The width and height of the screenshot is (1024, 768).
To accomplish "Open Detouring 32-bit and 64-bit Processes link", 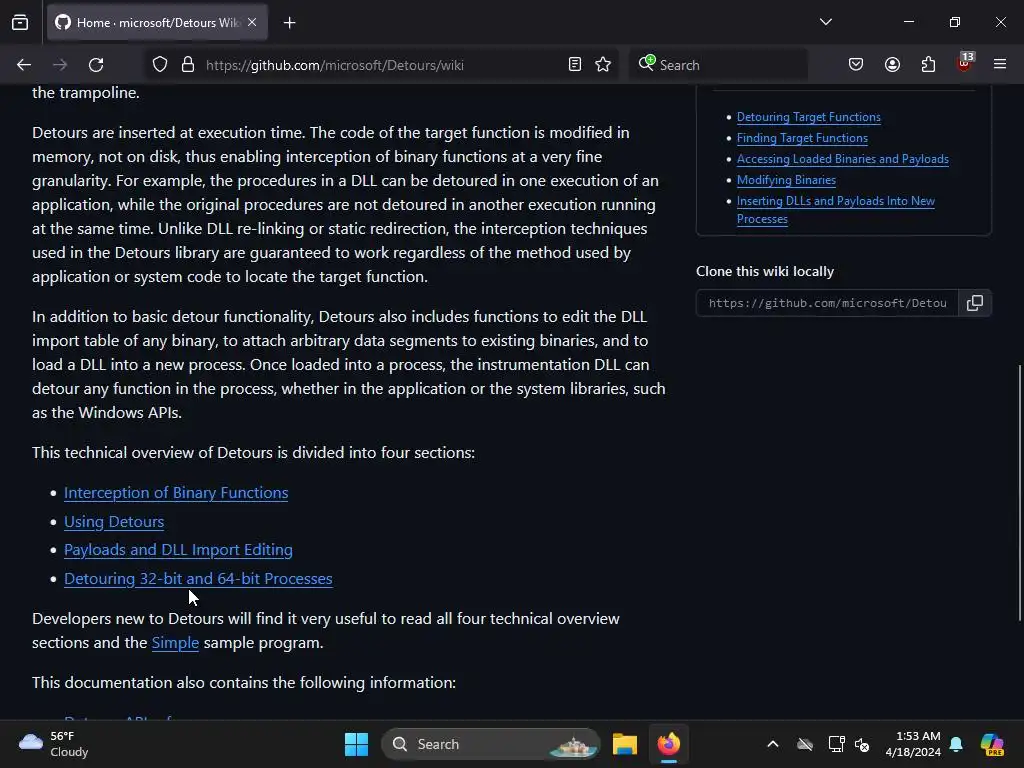I will click(198, 579).
